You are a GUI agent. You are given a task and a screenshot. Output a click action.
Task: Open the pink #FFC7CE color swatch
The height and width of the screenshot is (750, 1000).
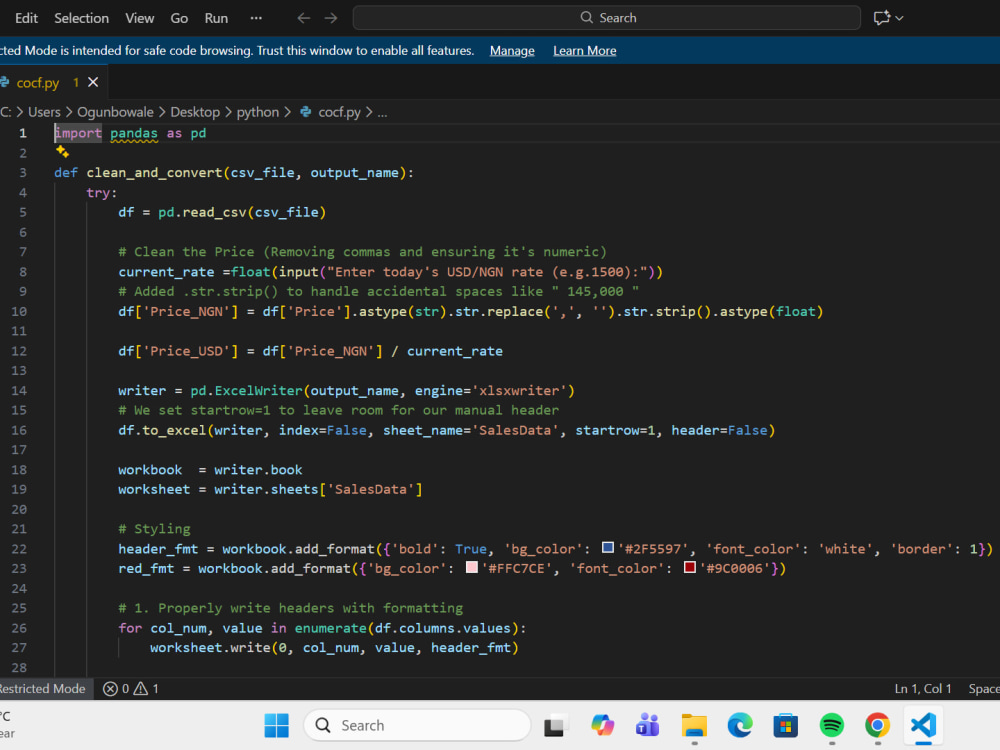click(472, 567)
